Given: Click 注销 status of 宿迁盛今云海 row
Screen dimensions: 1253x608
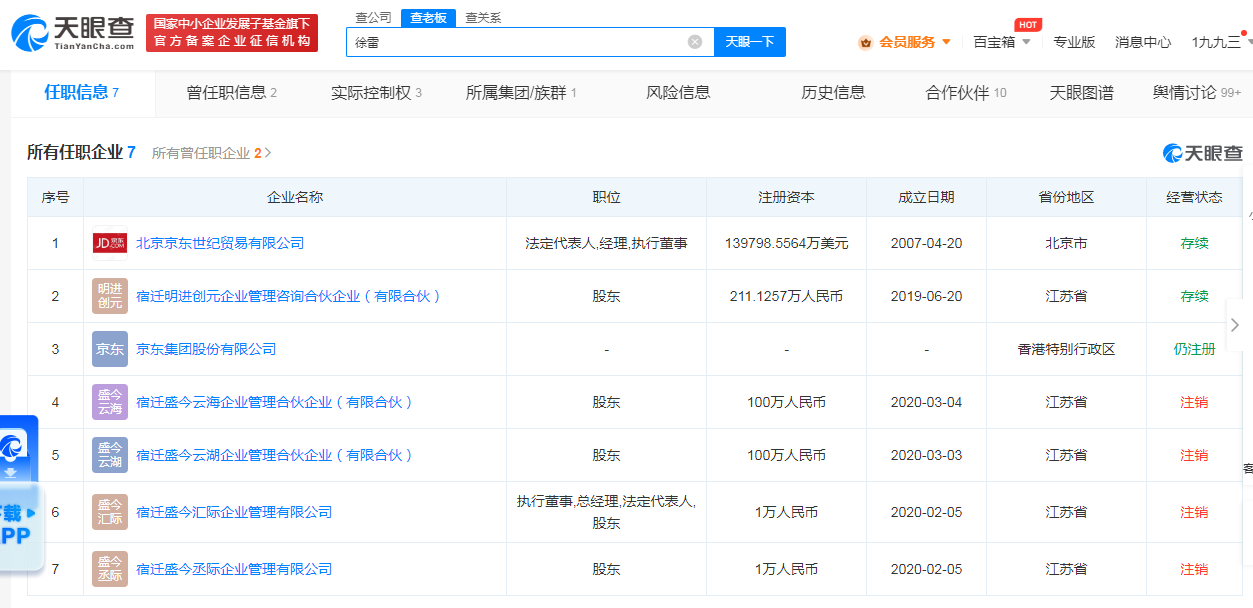Looking at the screenshot, I should point(1194,402).
